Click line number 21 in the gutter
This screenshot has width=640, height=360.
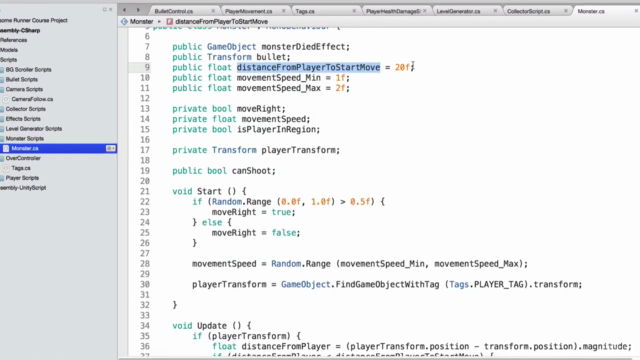click(x=144, y=191)
